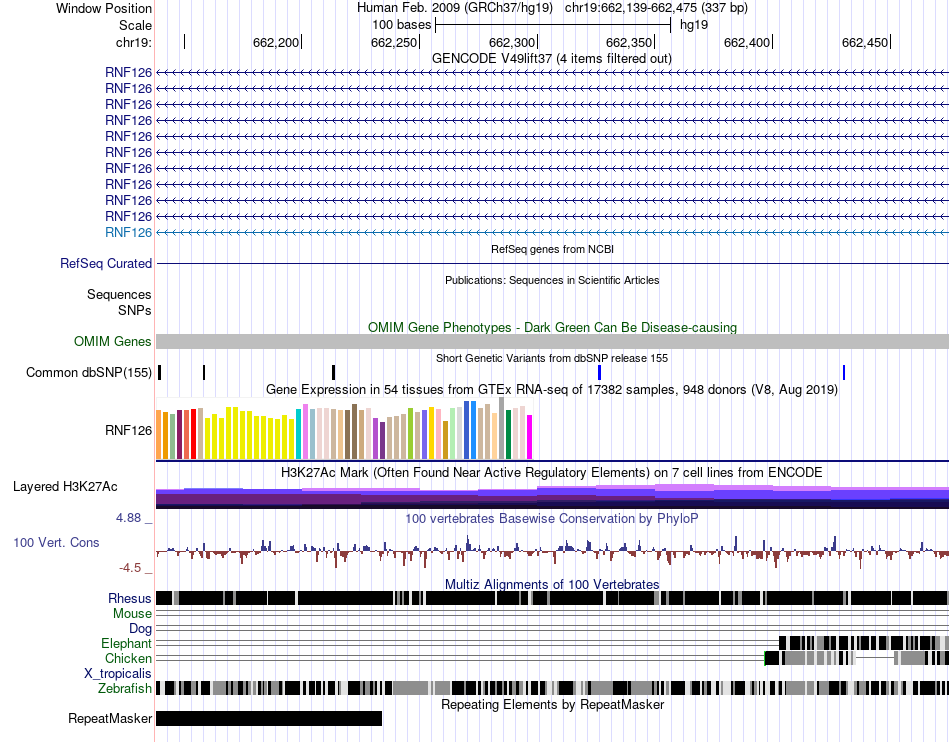Screen dimensions: 950x742
Task: Click the PhyloP conservation wiggle graph
Action: [553, 551]
